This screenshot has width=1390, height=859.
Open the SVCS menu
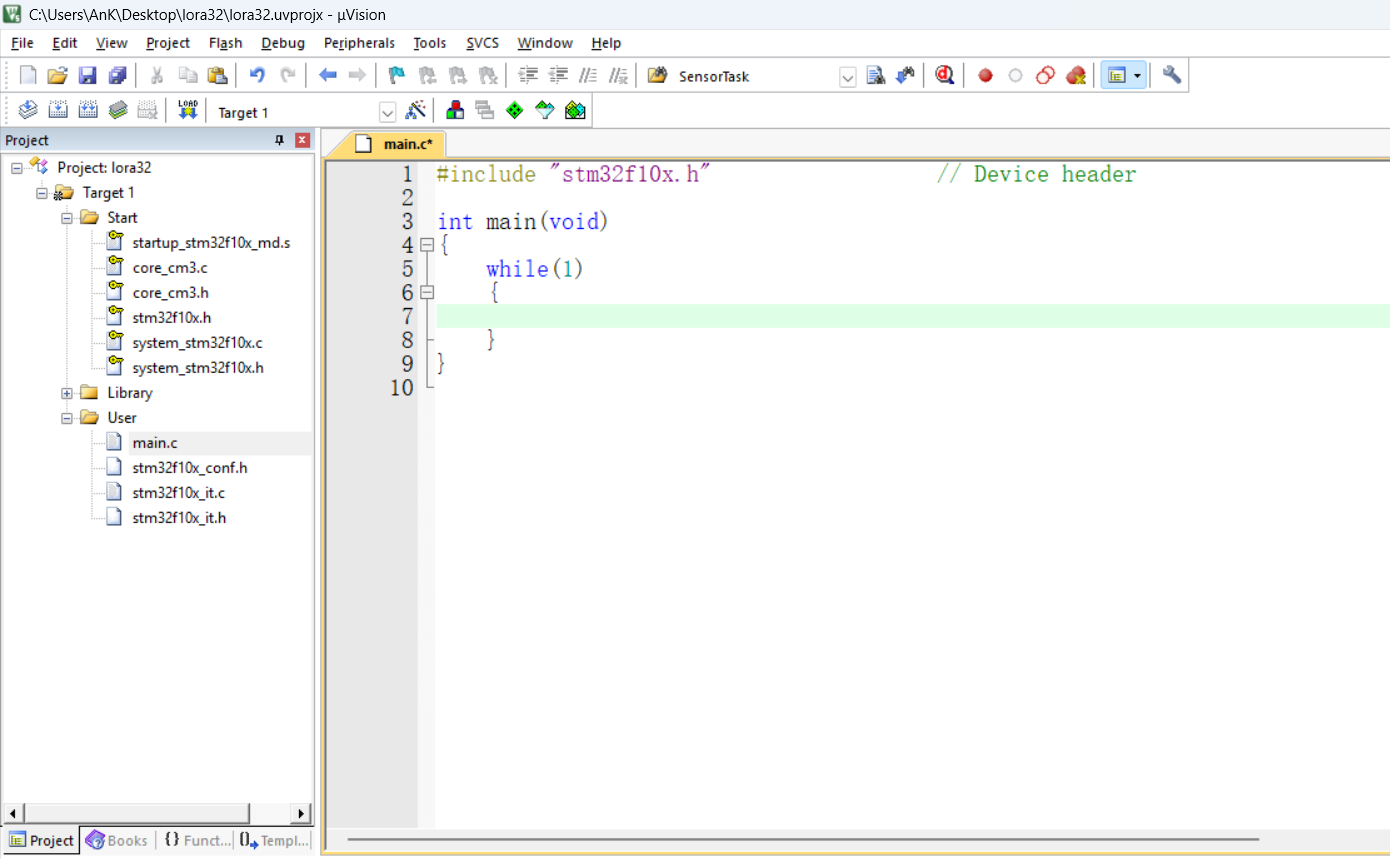point(482,43)
